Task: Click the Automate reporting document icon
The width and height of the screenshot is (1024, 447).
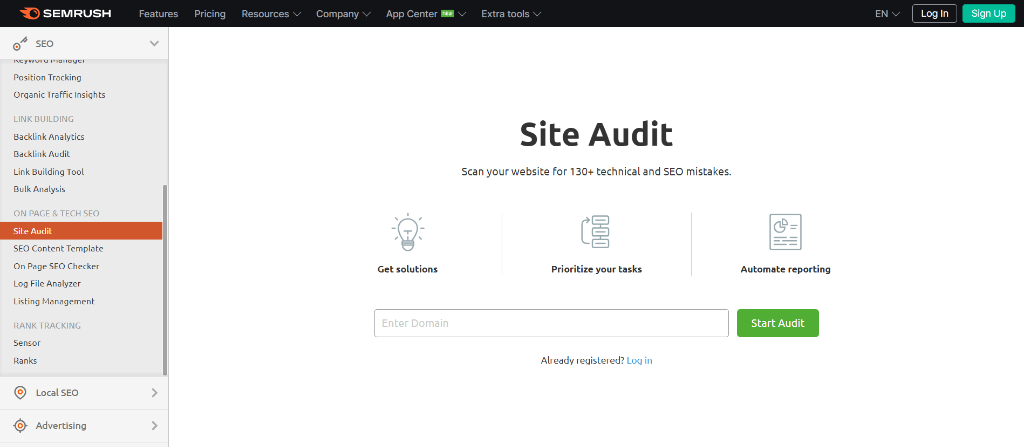Action: coord(785,231)
